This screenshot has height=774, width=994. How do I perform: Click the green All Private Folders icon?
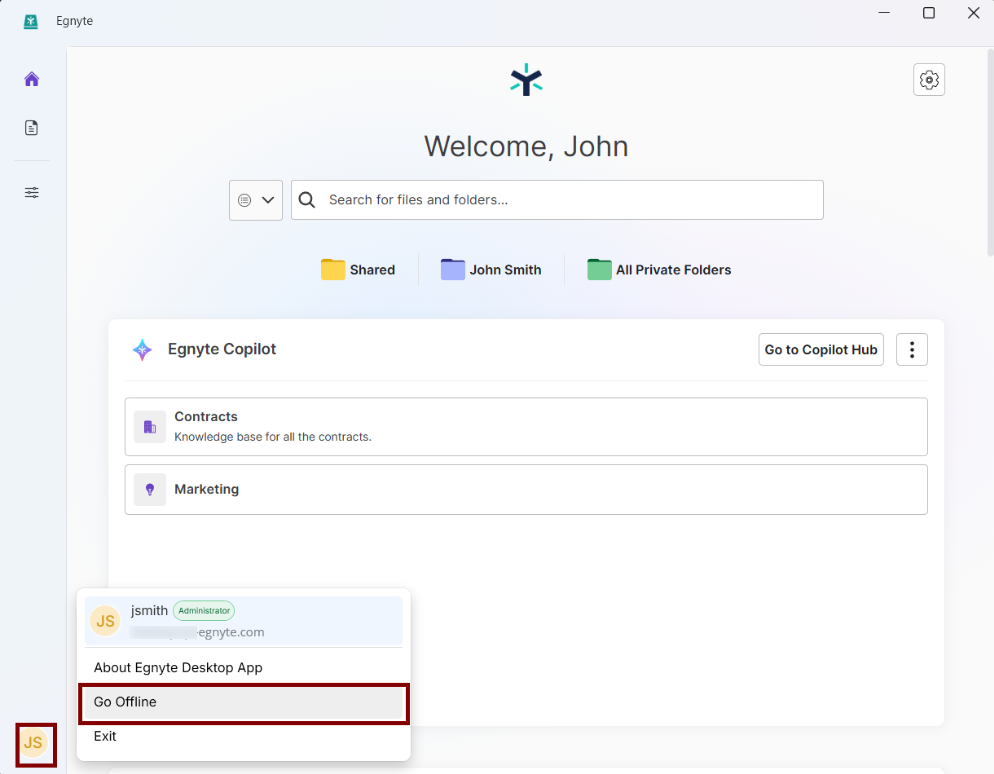[x=599, y=269]
